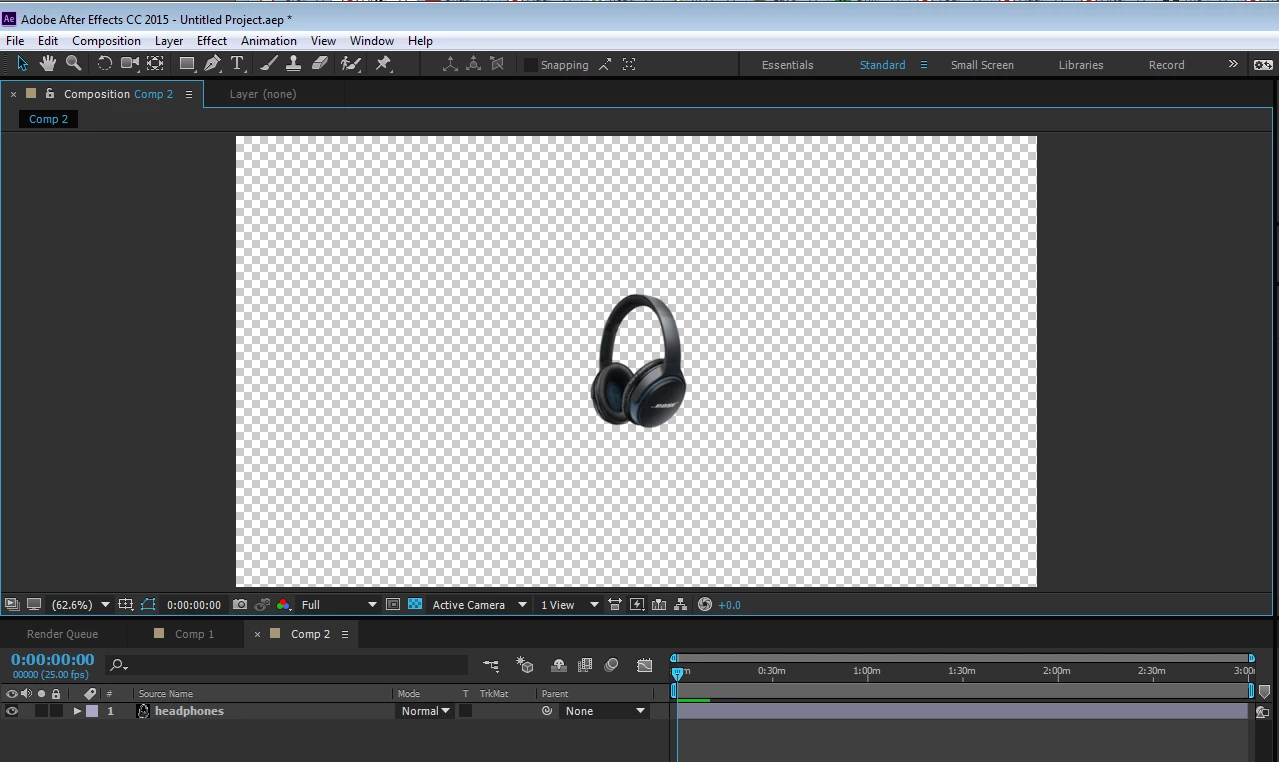Select the Rectangle shape tool
Viewport: 1279px width, 762px height.
tap(187, 63)
